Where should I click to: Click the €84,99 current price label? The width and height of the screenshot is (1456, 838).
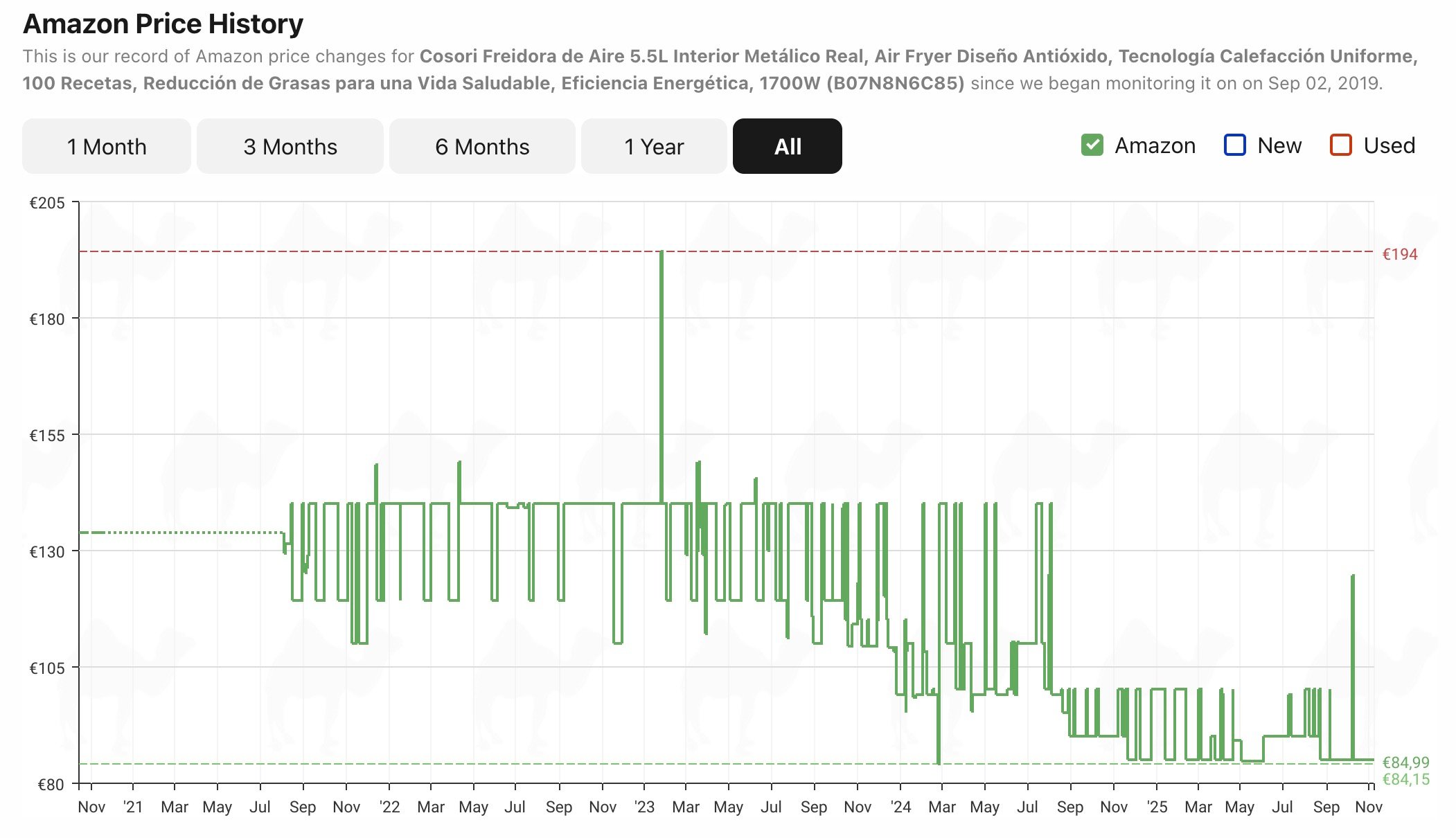tap(1405, 763)
